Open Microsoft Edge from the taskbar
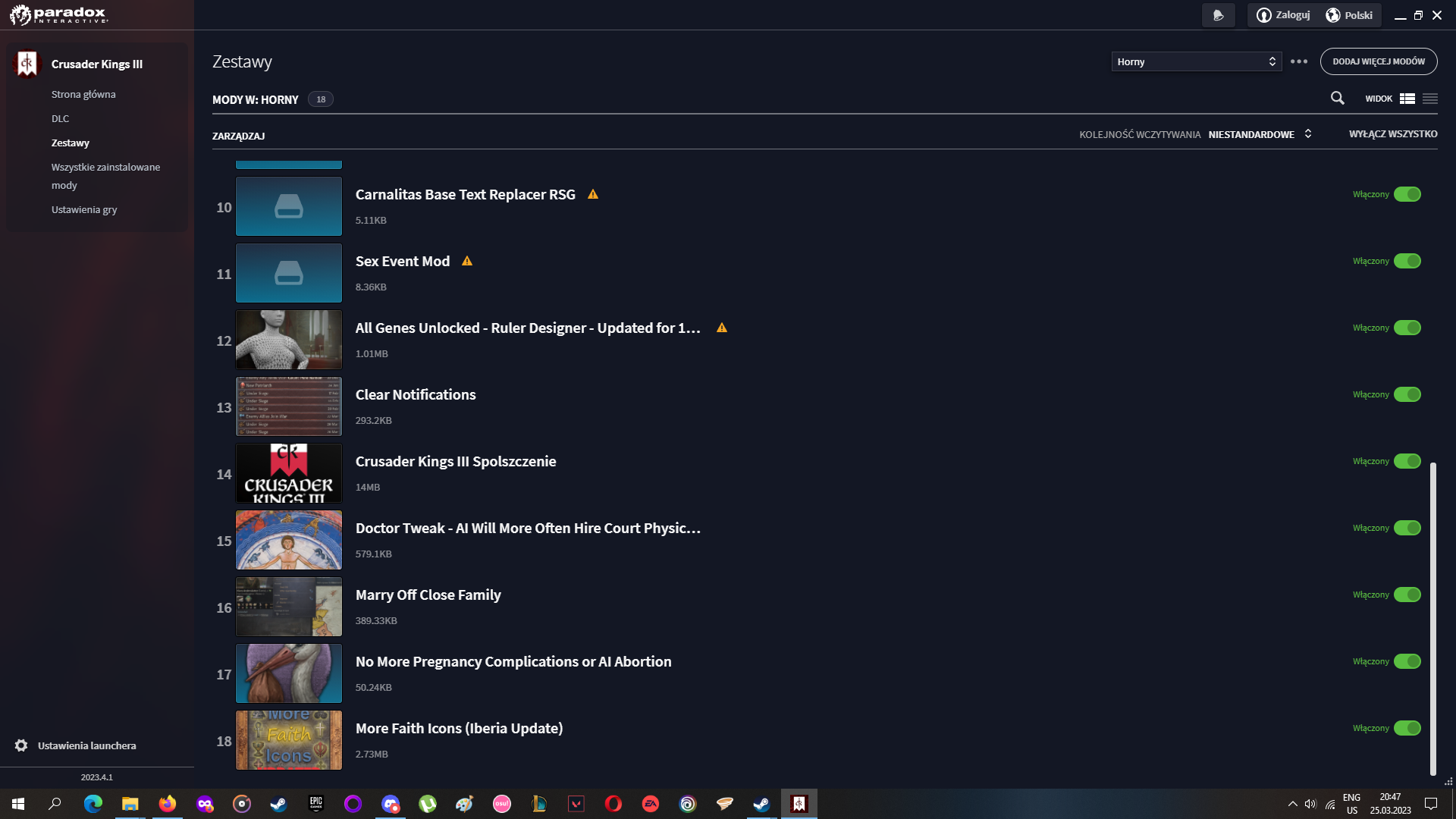 pos(93,804)
